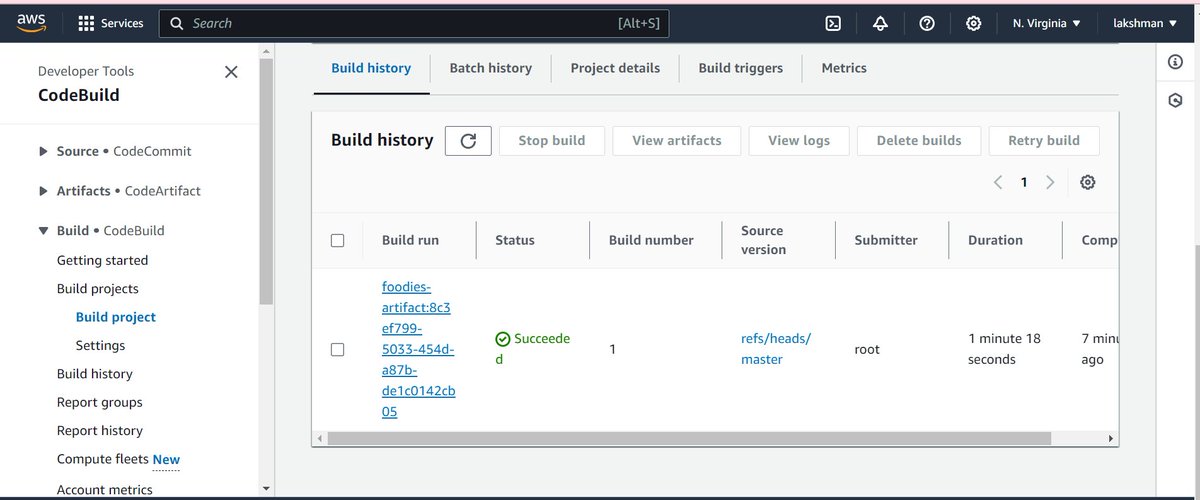Open the Project details tab

615,68
